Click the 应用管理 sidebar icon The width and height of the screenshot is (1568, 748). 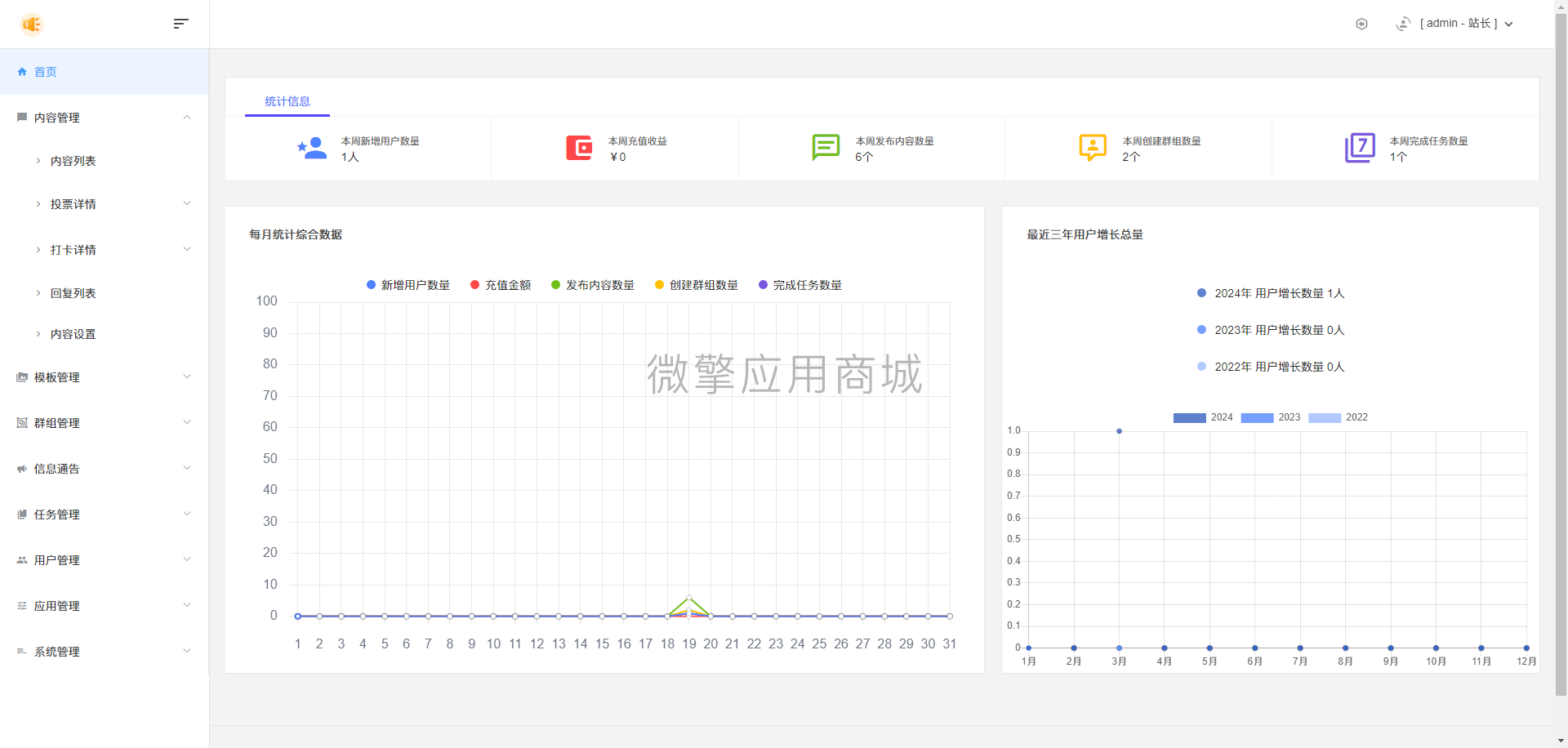point(22,606)
